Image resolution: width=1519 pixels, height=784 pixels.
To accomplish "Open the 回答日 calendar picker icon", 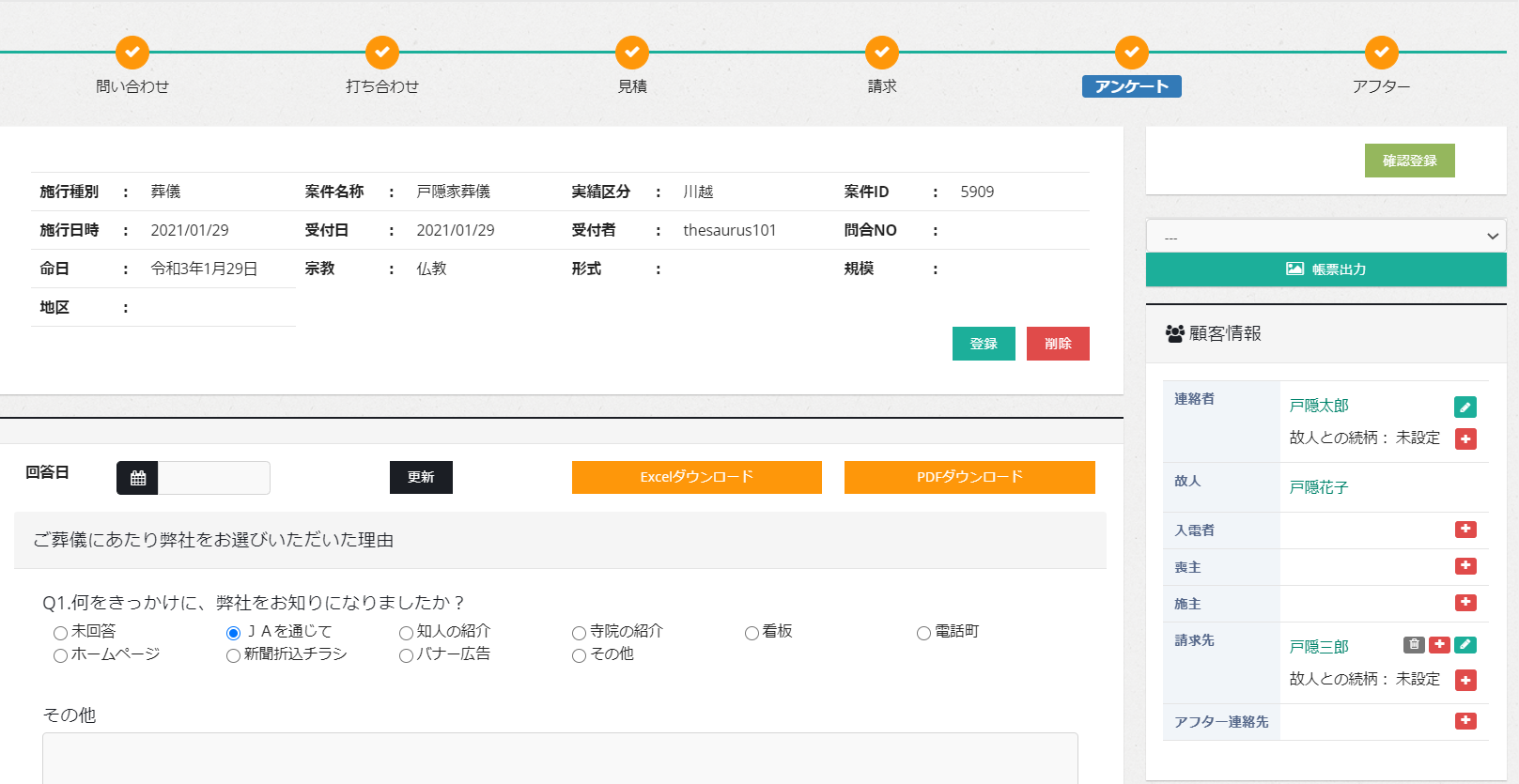I will 138,478.
